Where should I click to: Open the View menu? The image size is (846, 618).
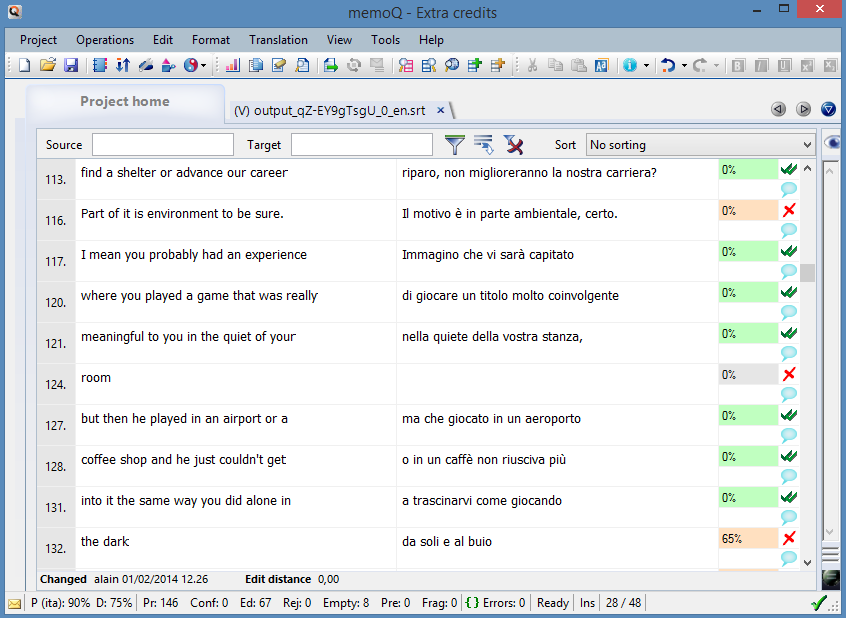click(339, 40)
